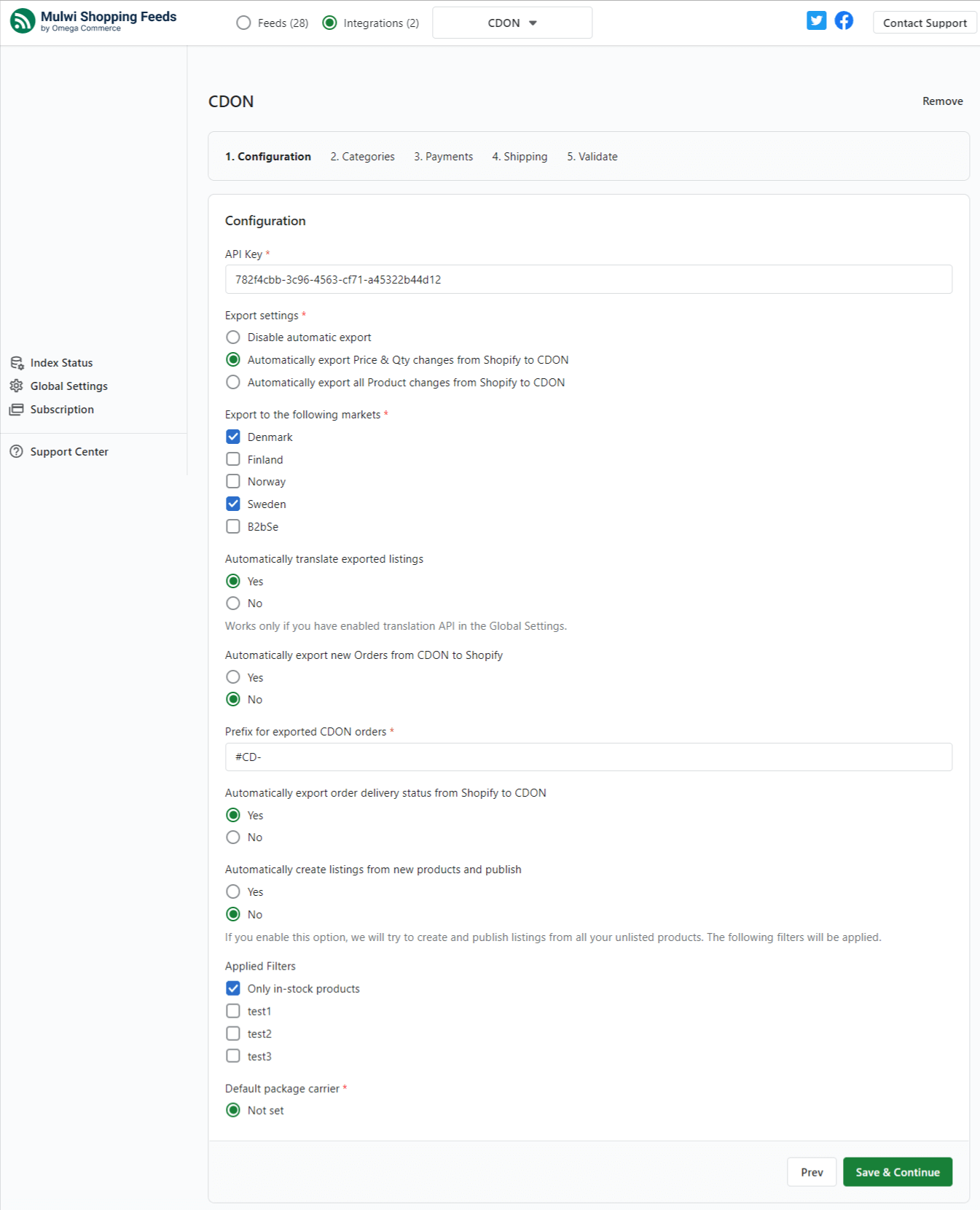Select No for export new Orders
Screen dimensions: 980x1210
coord(233,700)
